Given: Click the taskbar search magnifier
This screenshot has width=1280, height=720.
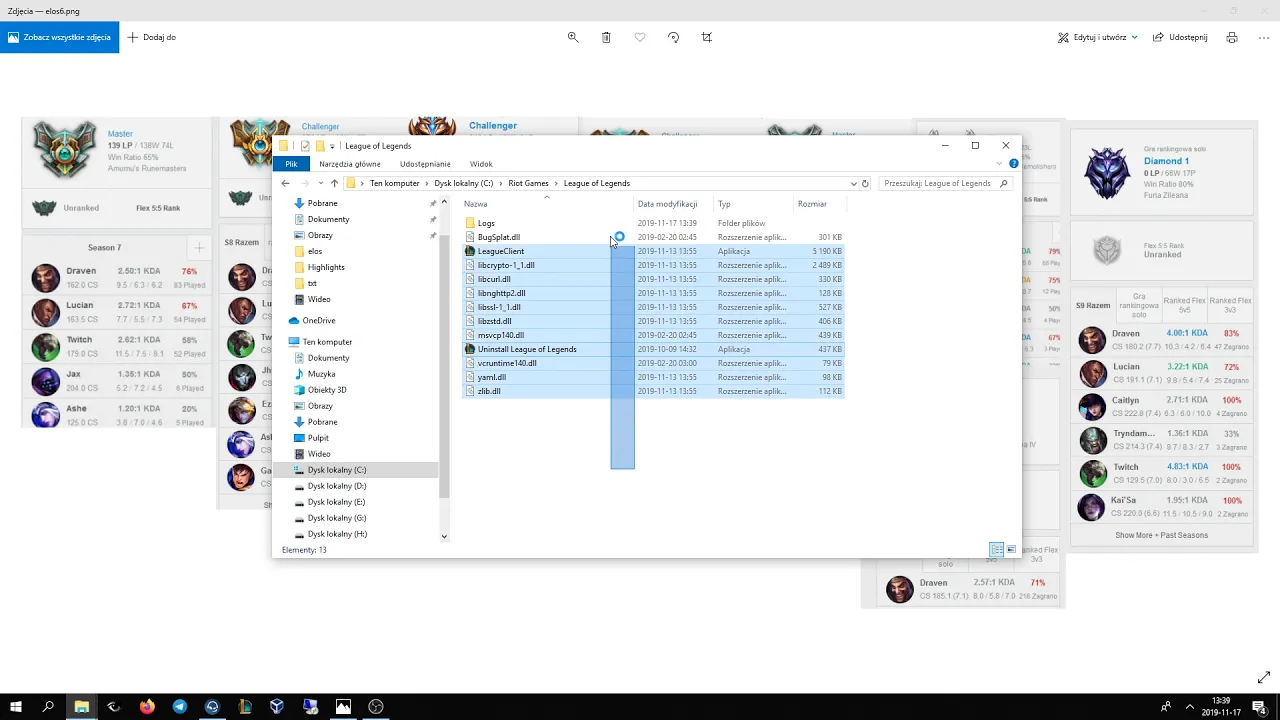Looking at the screenshot, I should [x=48, y=706].
